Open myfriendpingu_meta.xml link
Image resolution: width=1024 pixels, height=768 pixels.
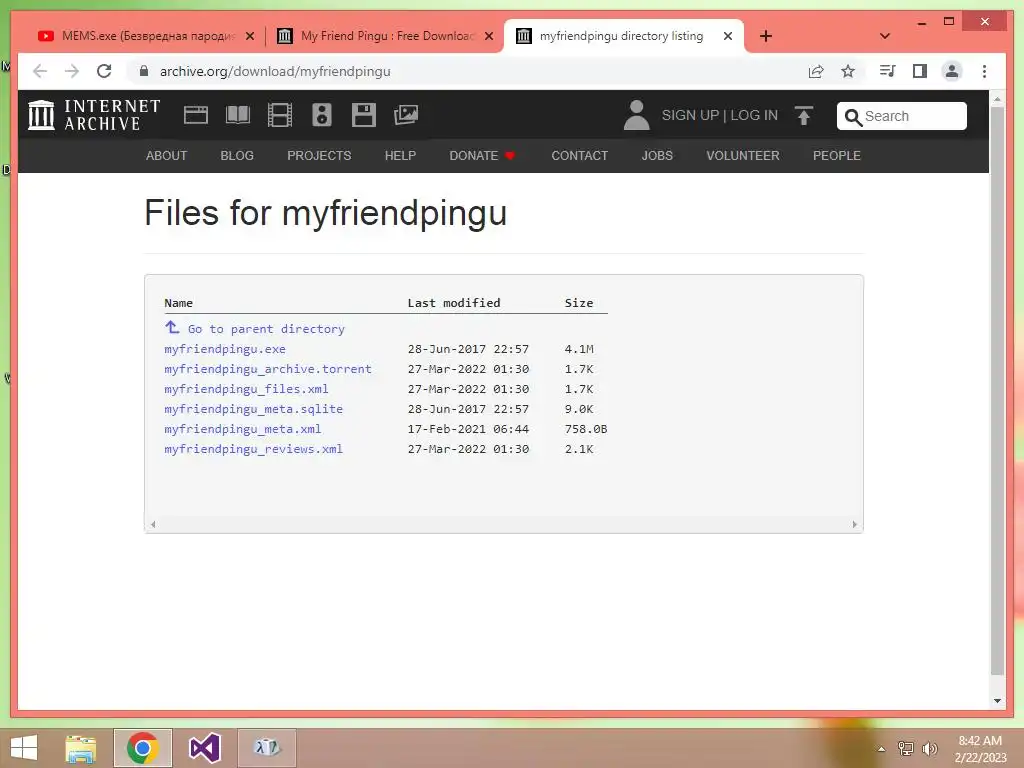coord(242,429)
